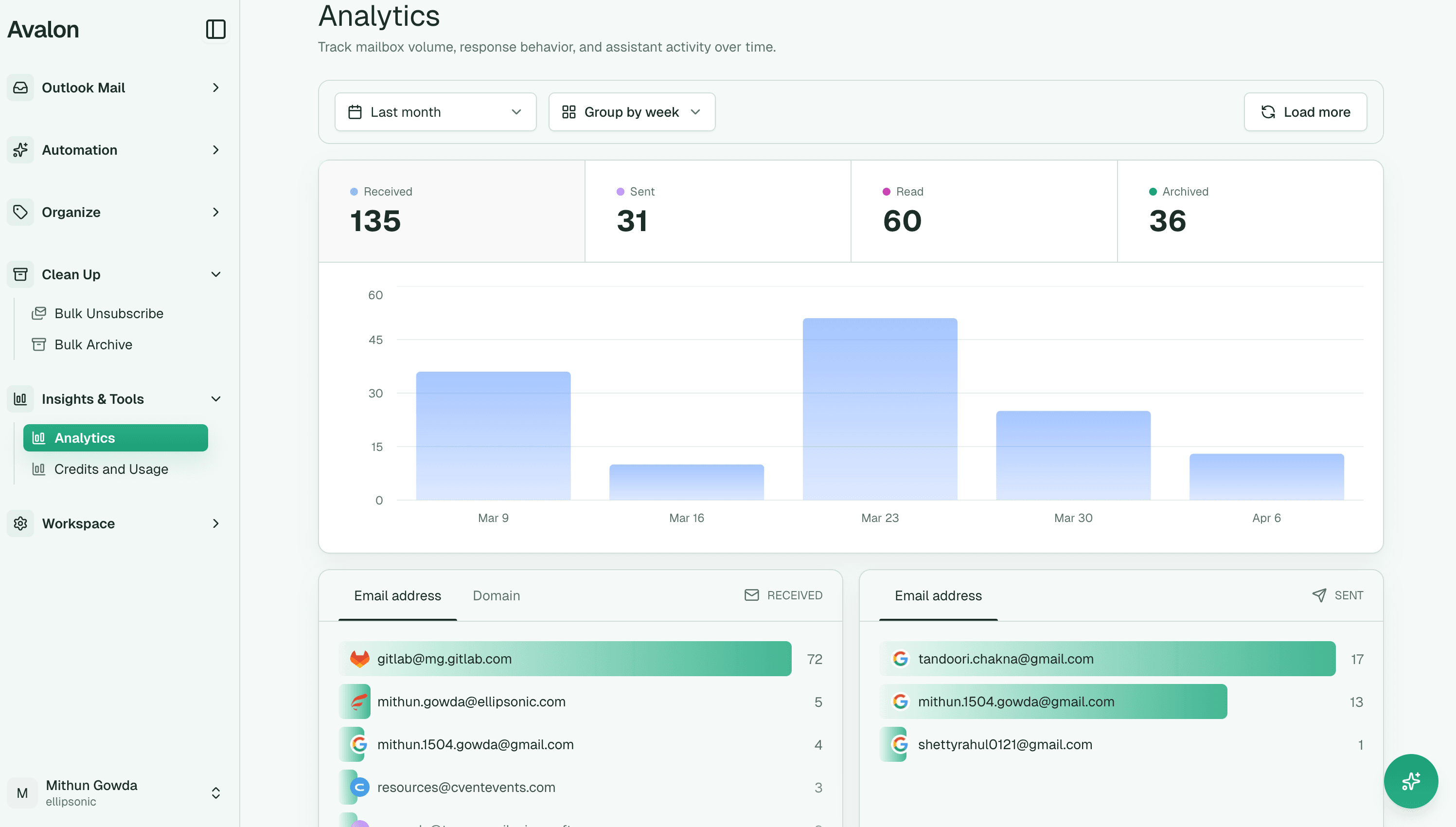Click the Load more button
This screenshot has height=827, width=1456.
pos(1305,111)
